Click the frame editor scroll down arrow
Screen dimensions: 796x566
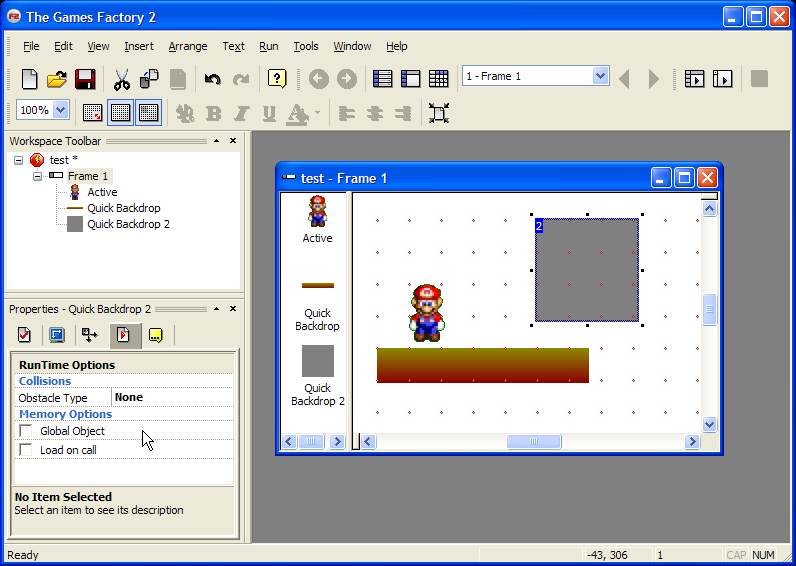709,424
